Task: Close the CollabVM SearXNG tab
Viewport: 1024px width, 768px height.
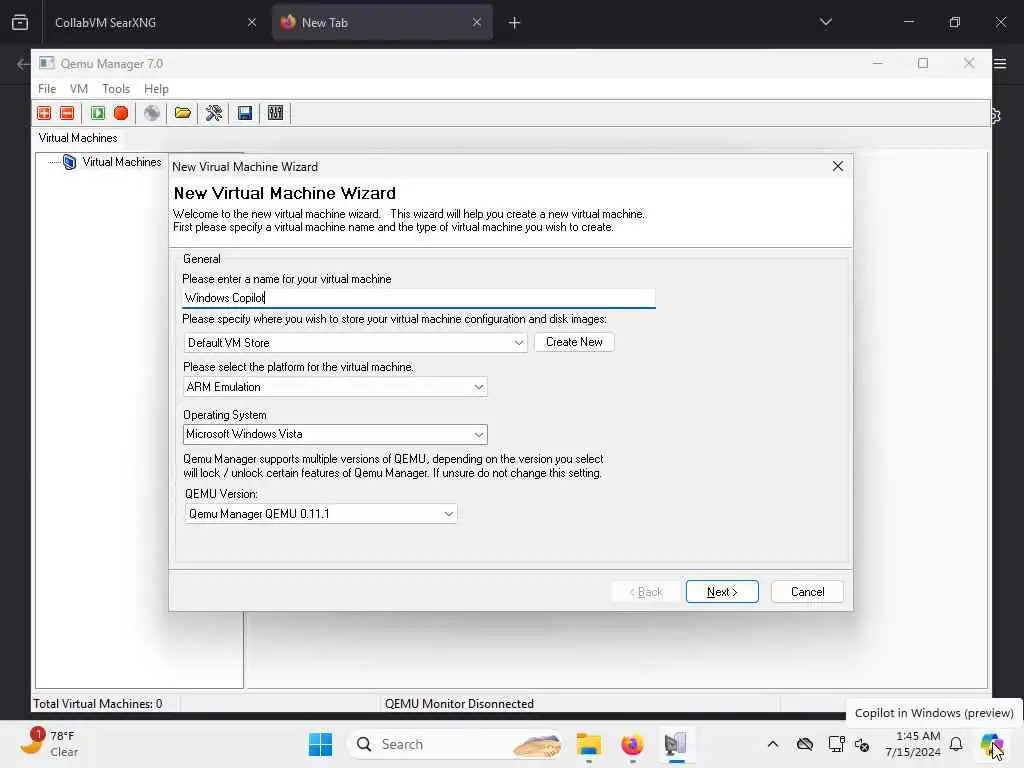Action: [252, 22]
